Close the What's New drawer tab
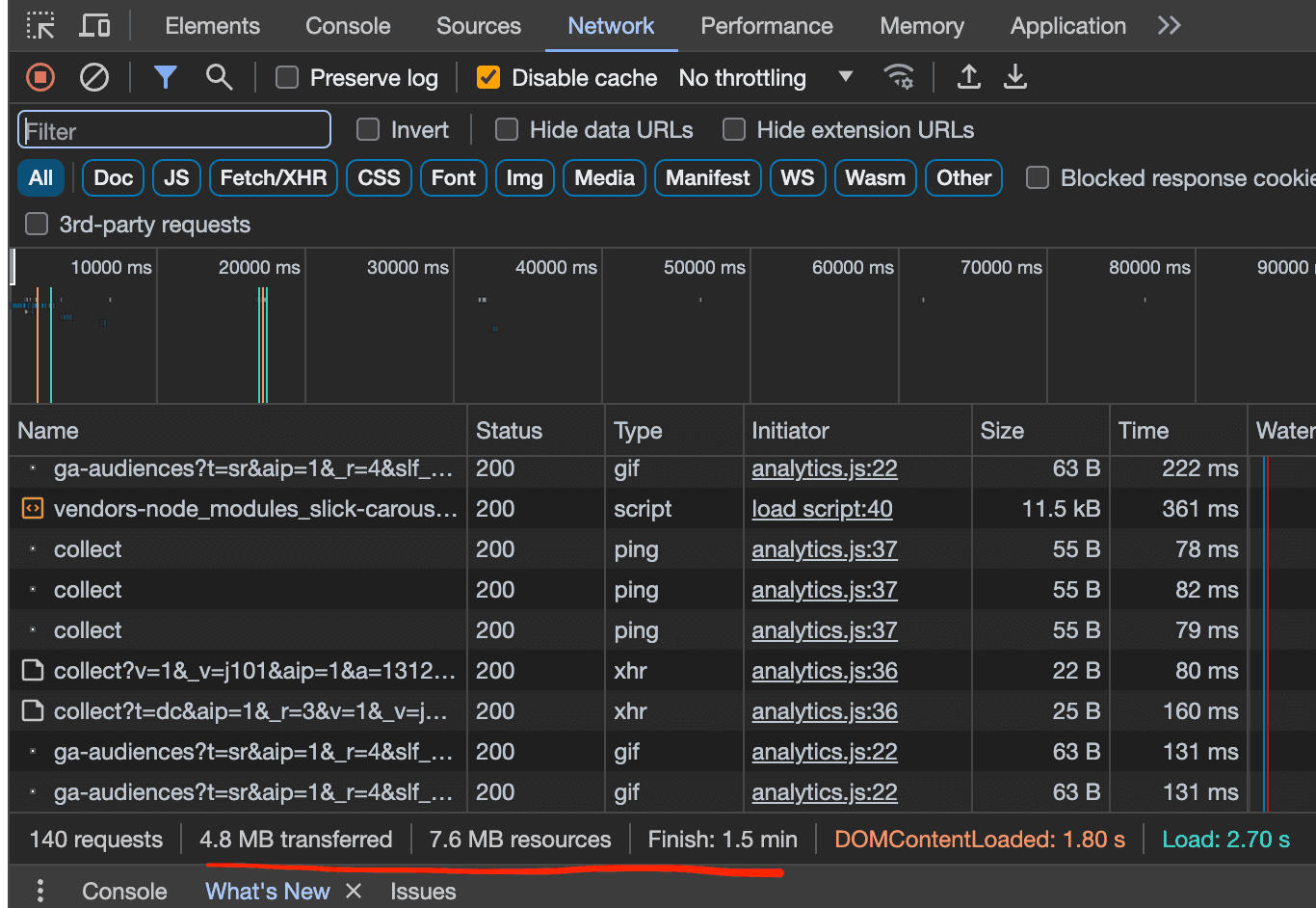1316x908 pixels. (x=354, y=891)
